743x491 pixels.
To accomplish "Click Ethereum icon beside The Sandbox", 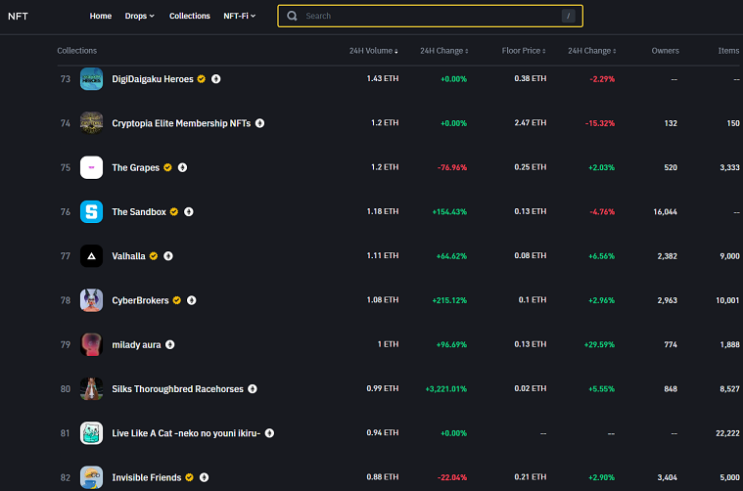I will pos(189,212).
